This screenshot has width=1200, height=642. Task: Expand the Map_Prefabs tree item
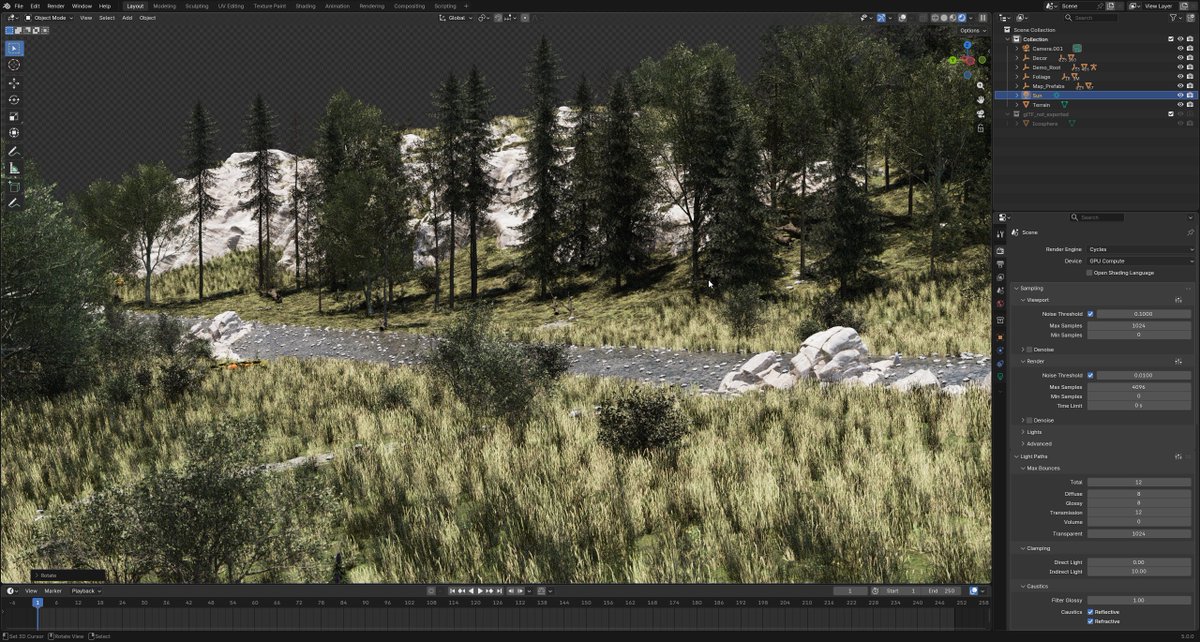[1017, 86]
